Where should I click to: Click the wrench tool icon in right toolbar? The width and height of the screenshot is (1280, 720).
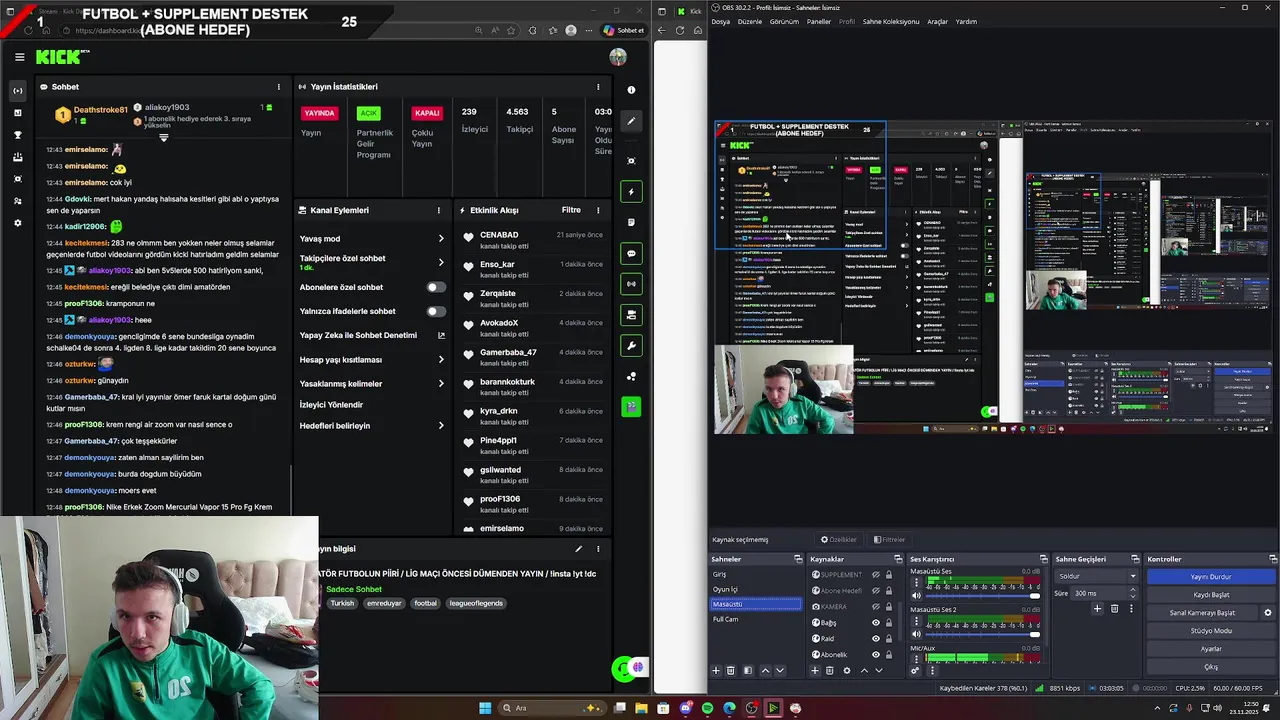pyautogui.click(x=631, y=346)
